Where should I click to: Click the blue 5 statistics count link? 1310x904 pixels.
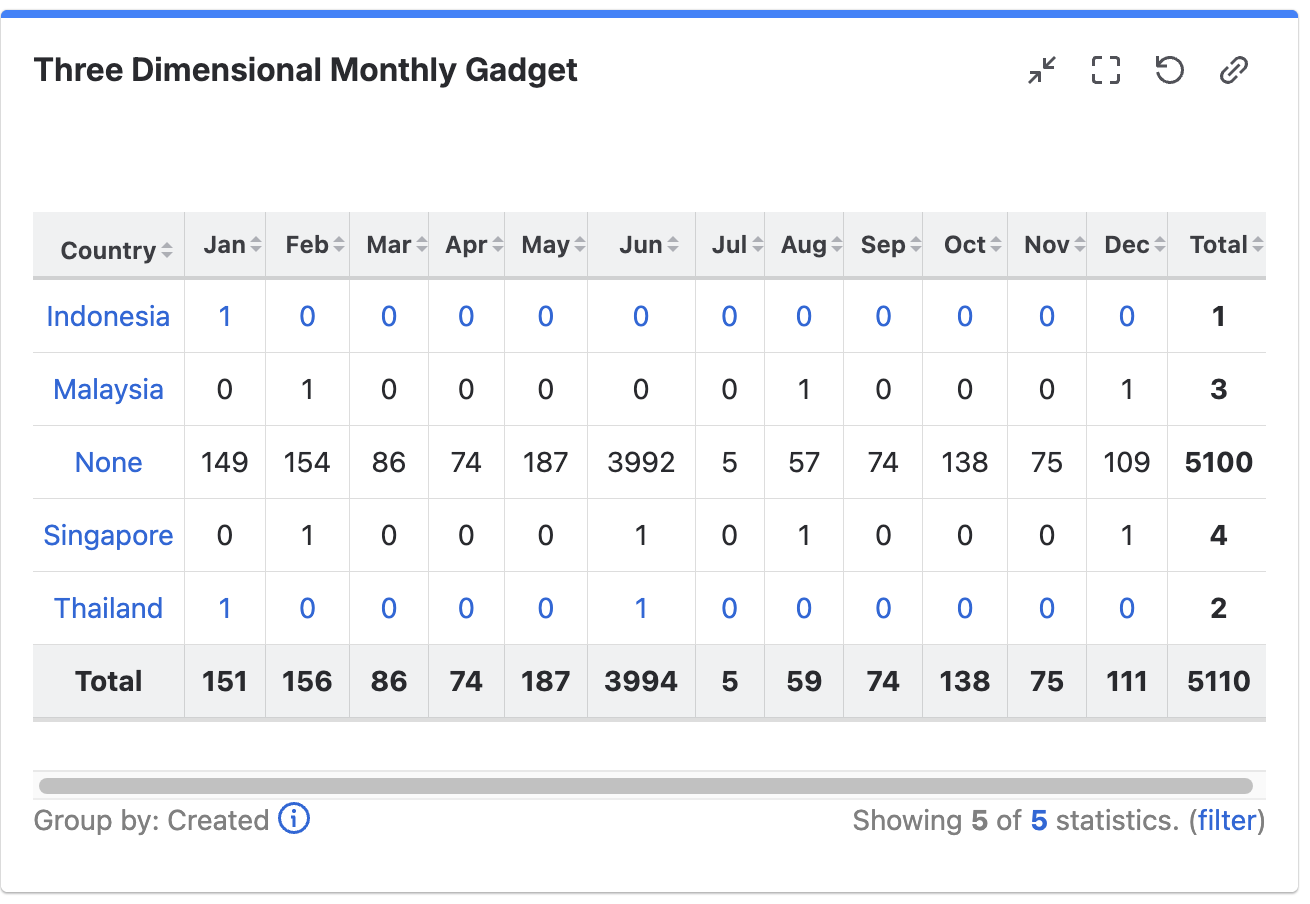pyautogui.click(x=1039, y=821)
